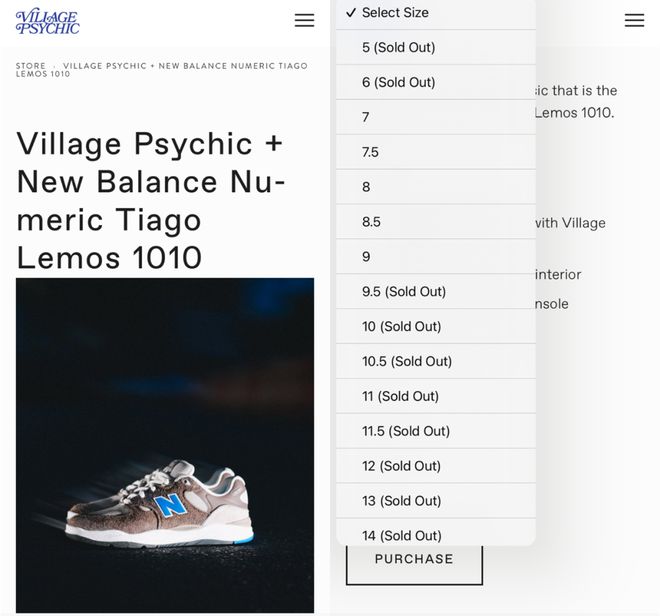Viewport: 660px width, 616px height.
Task: Select size 10 (Sold Out) entry
Action: coord(436,326)
